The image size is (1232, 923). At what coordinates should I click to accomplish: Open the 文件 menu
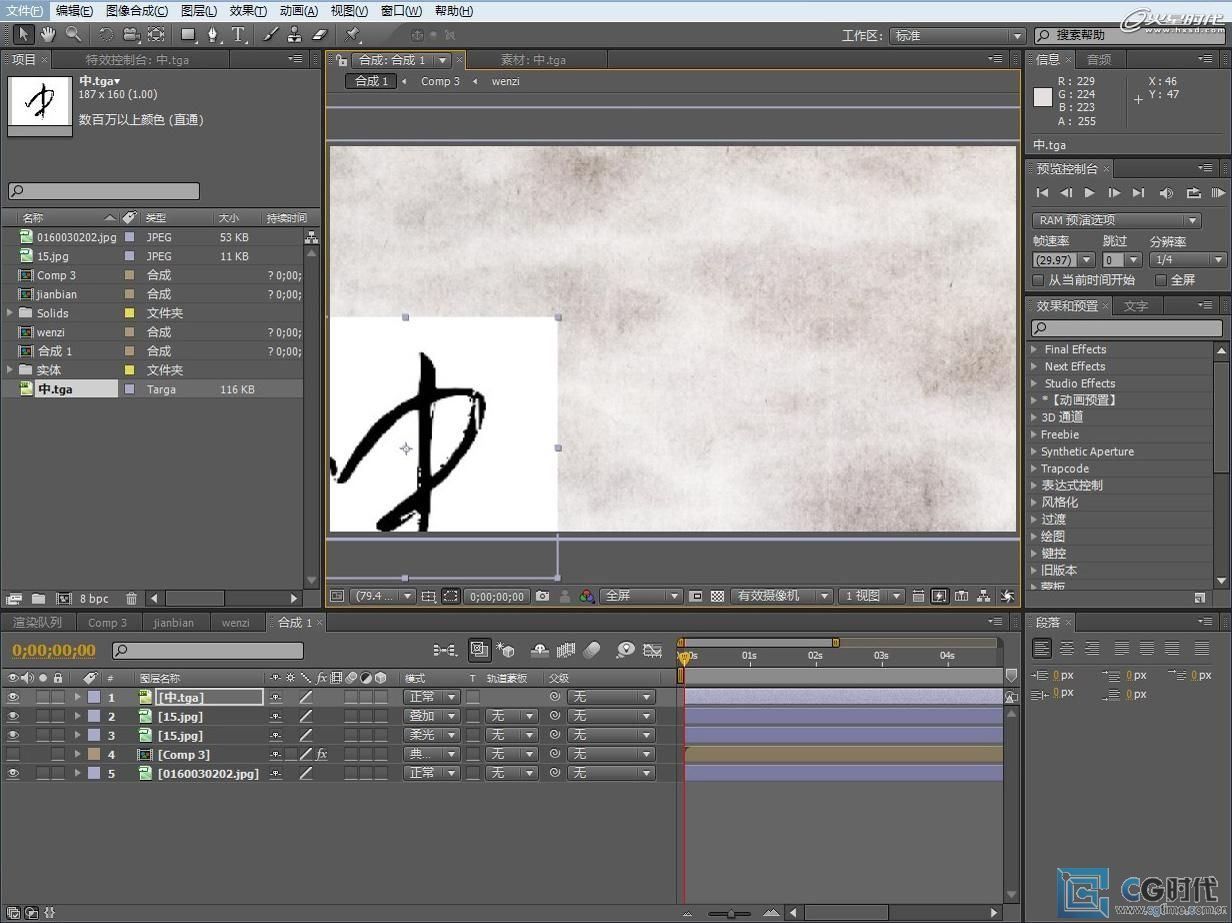pos(24,11)
